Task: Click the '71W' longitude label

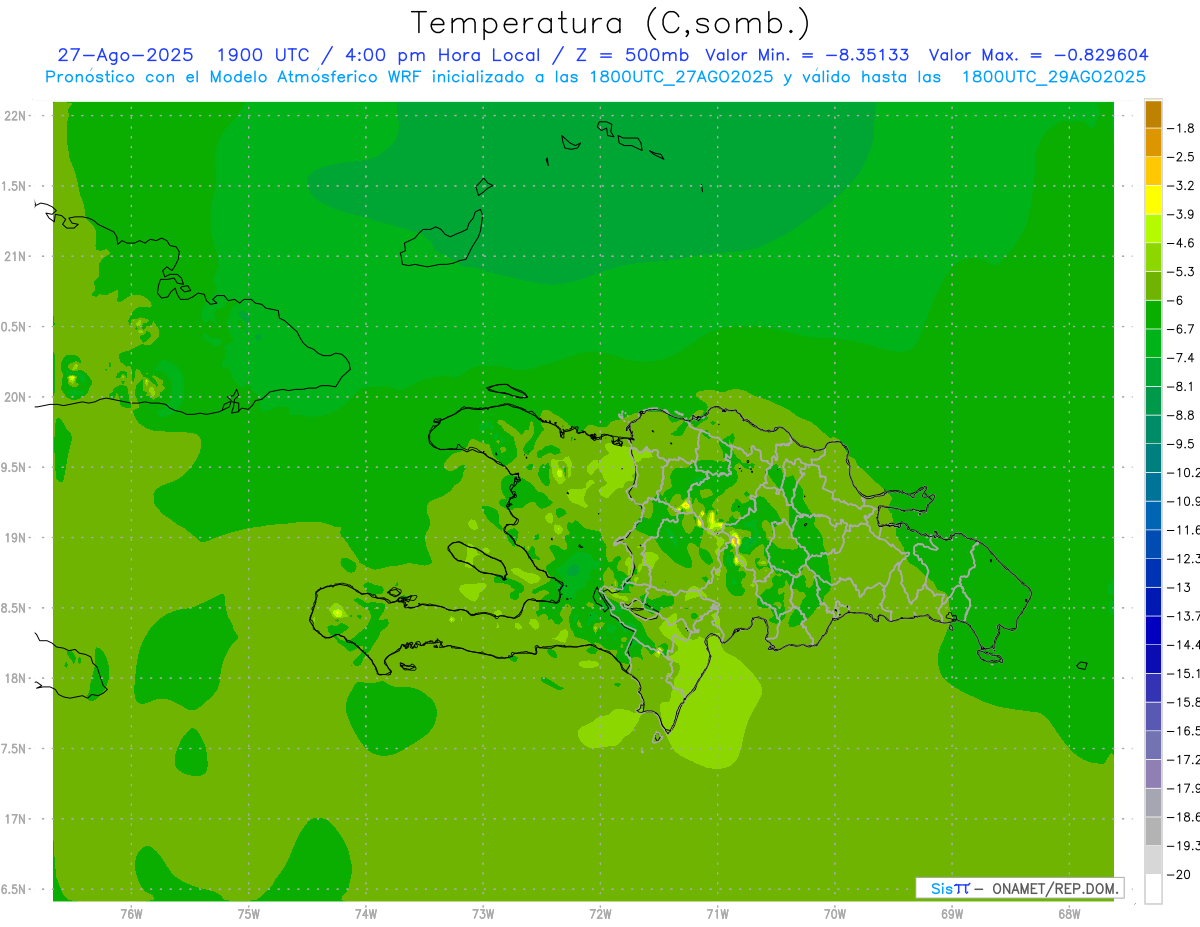Action: (718, 914)
